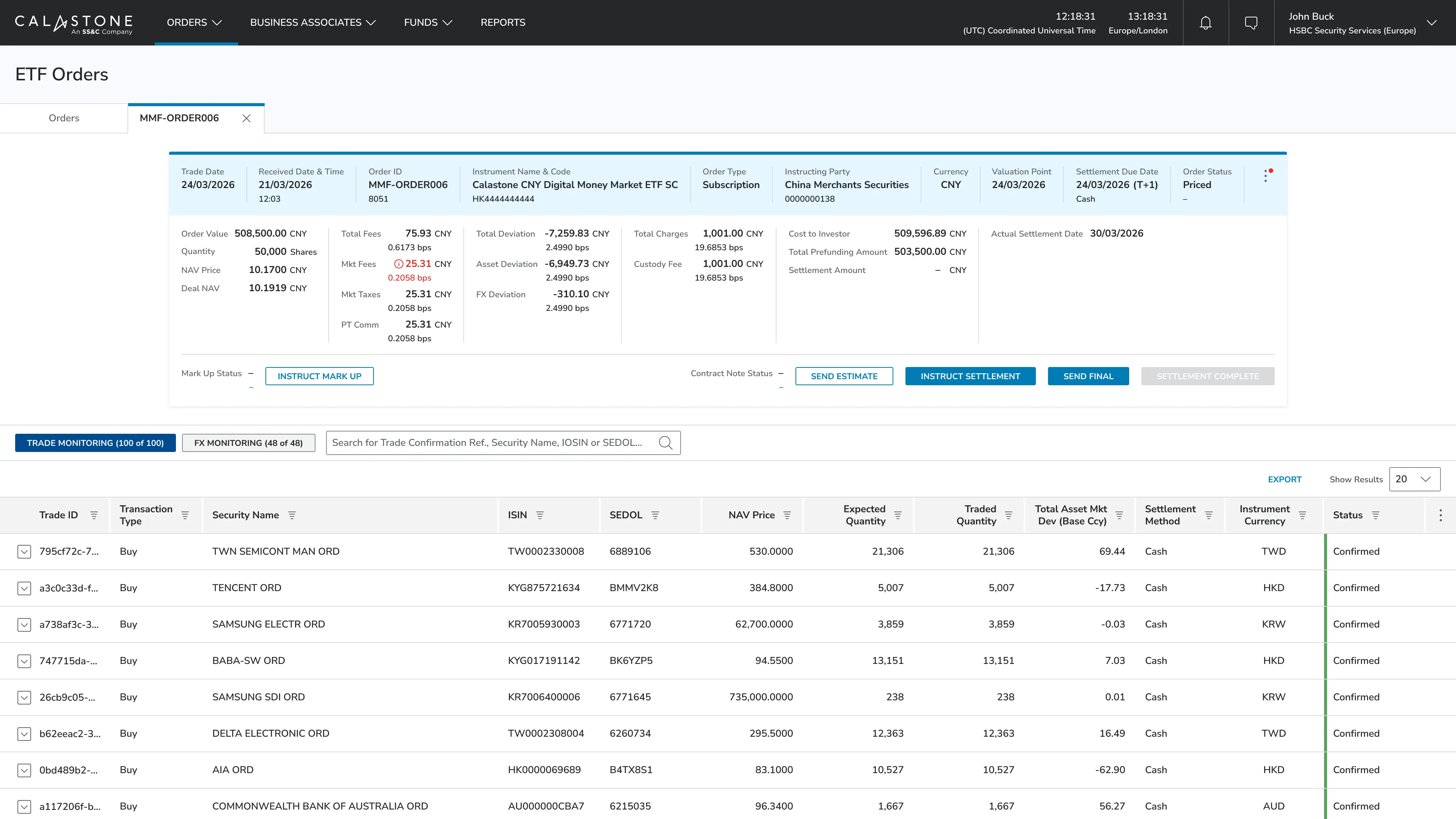The width and height of the screenshot is (1456, 819).
Task: Filter the Transaction Type column
Action: click(x=185, y=515)
